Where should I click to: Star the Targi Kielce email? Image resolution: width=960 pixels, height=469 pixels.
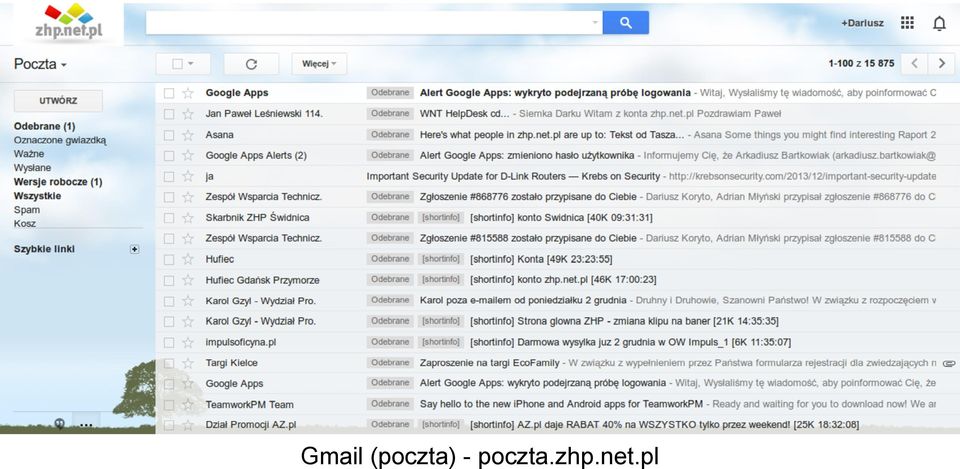(188, 363)
